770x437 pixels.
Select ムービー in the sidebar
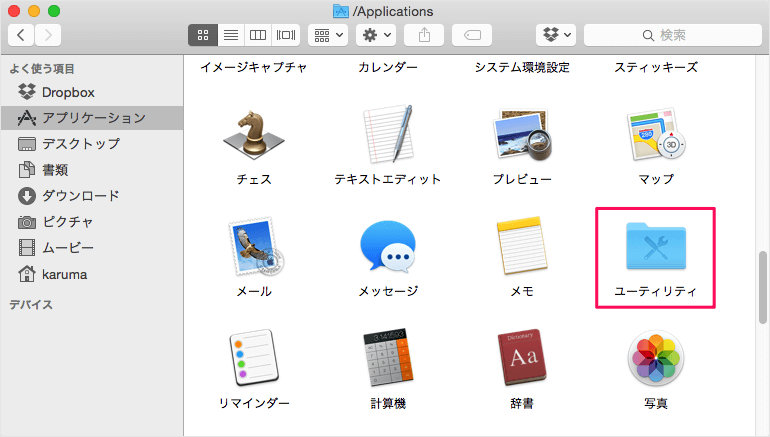pyautogui.click(x=92, y=248)
